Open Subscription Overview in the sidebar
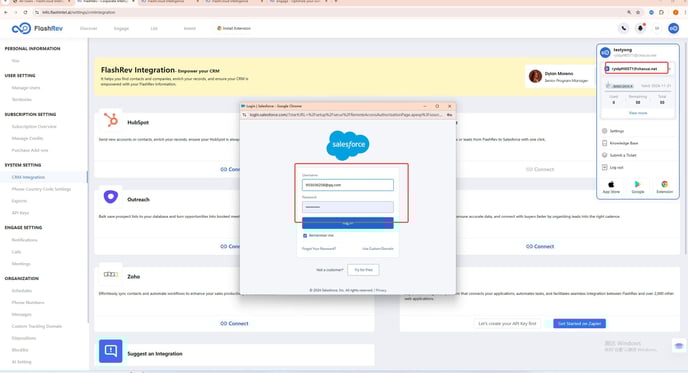The height and width of the screenshot is (373, 688). coord(34,126)
